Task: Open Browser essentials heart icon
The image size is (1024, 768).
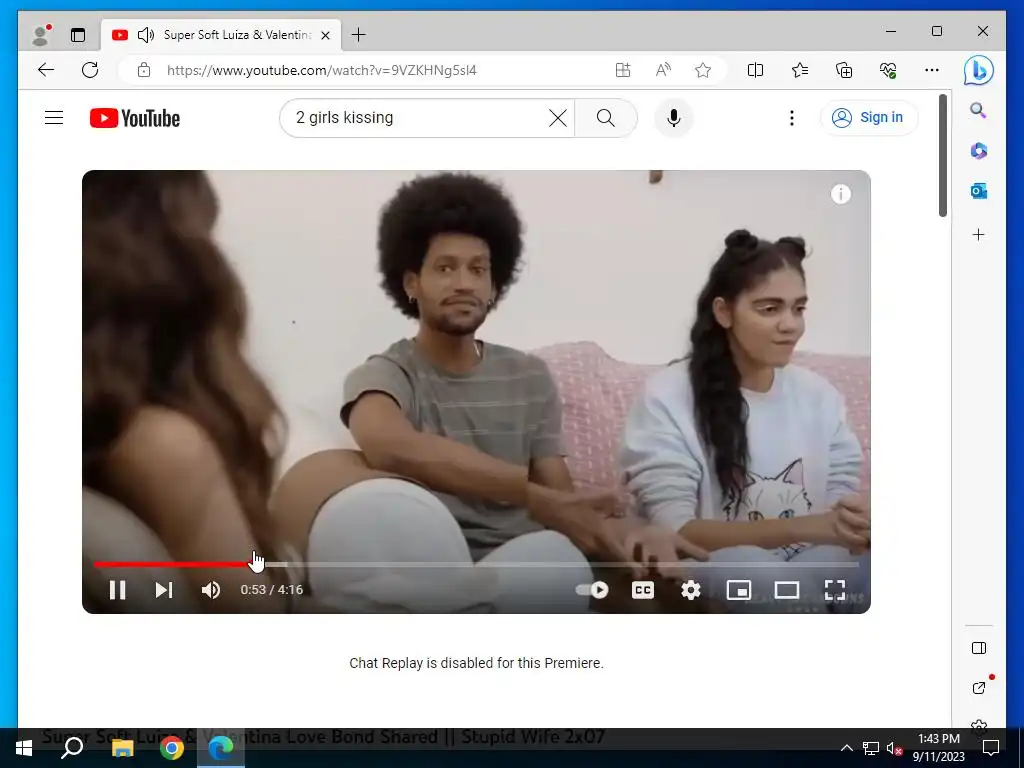Action: pos(888,70)
